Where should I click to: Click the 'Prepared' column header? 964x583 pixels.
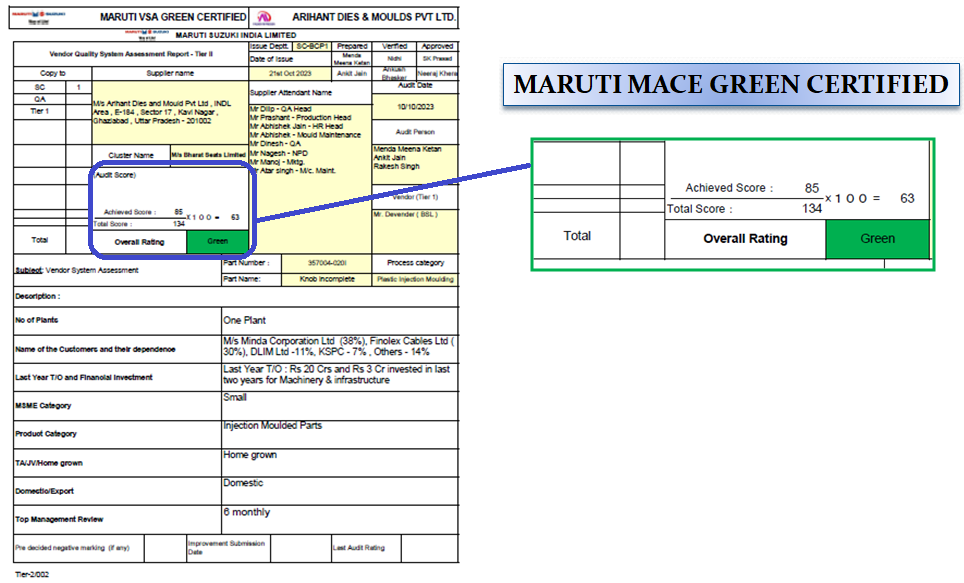click(x=352, y=46)
